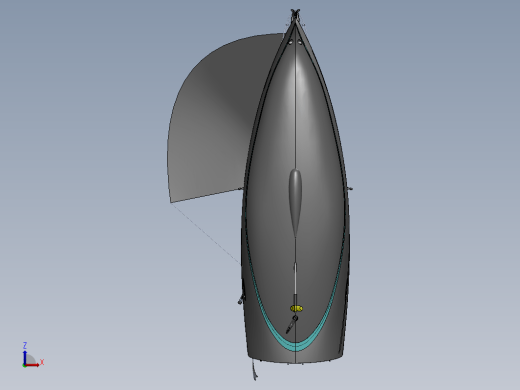Select the yellow part near the stern
Image resolution: width=520 pixels, height=390 pixels.
pos(296,309)
